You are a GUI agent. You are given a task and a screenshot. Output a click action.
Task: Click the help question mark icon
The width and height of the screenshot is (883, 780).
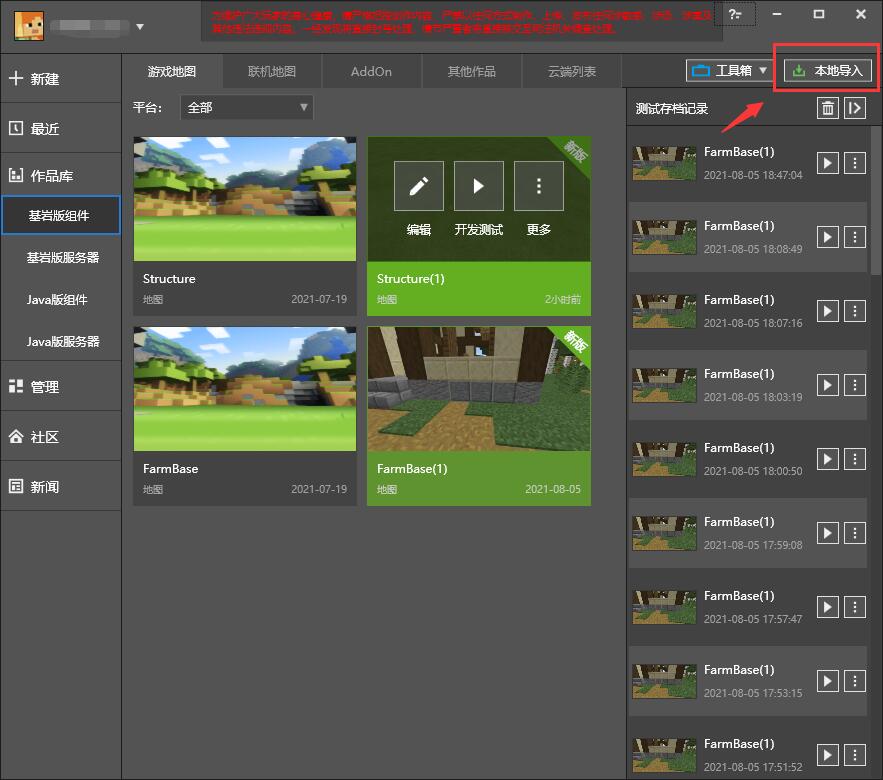click(736, 14)
